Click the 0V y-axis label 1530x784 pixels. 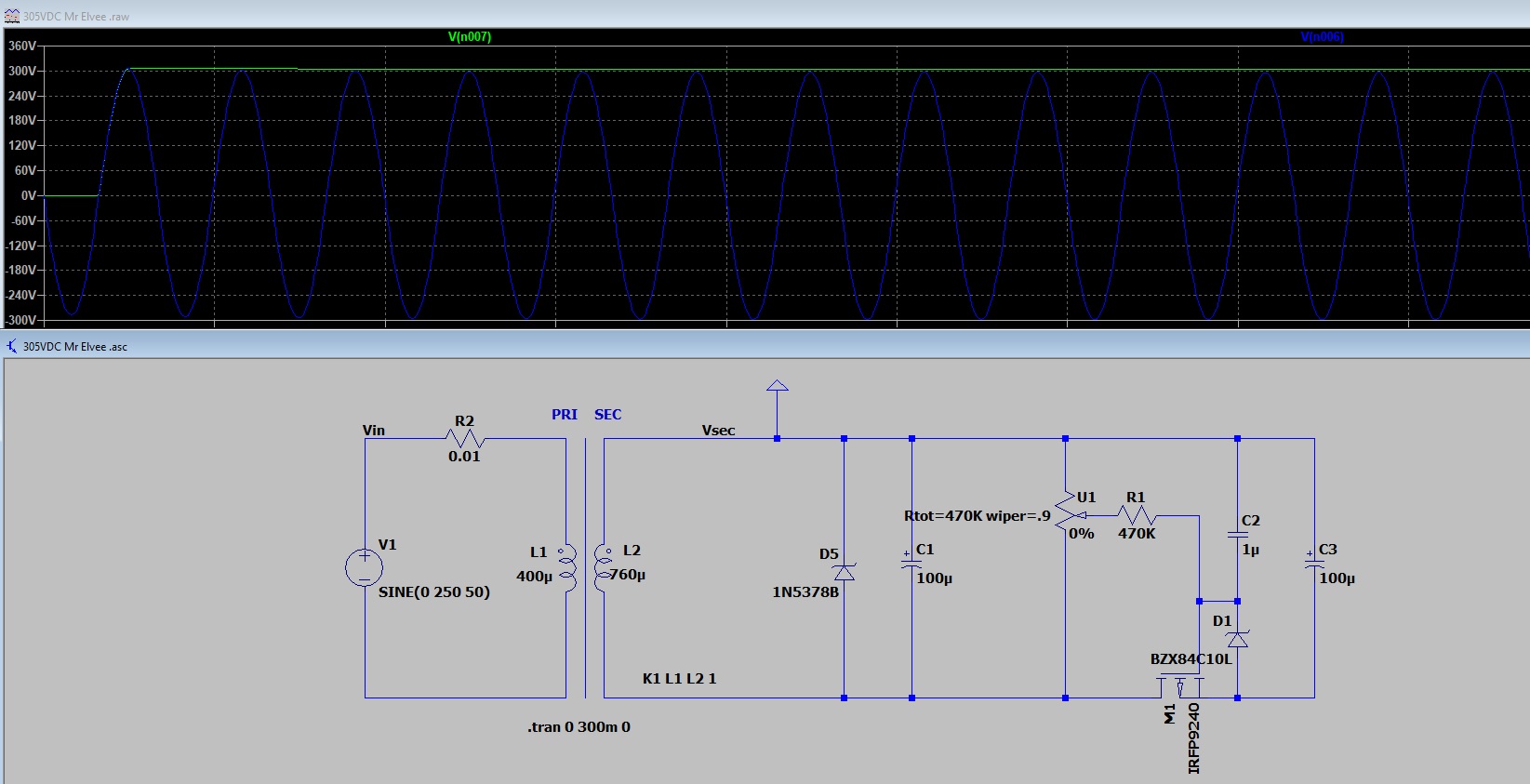pos(28,196)
